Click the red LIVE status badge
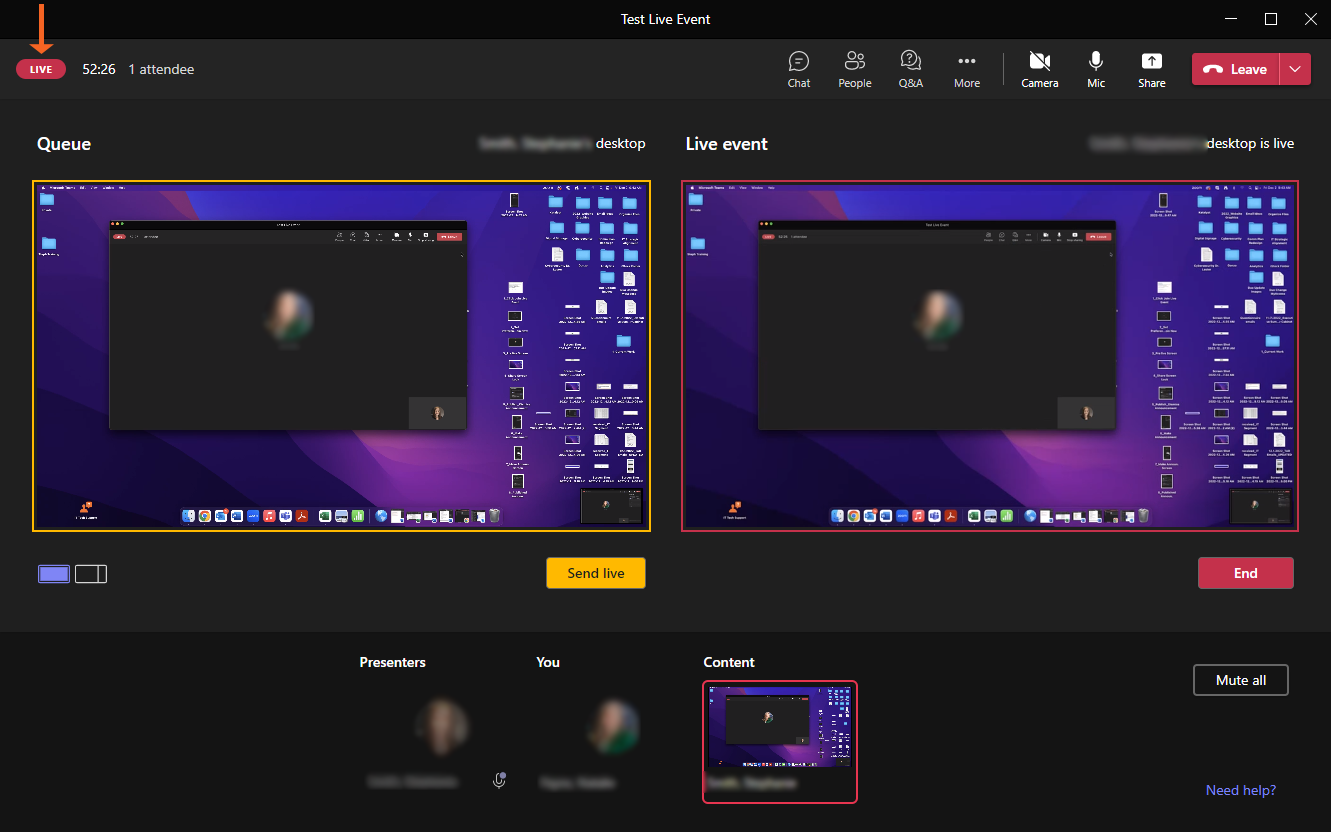 coord(41,69)
